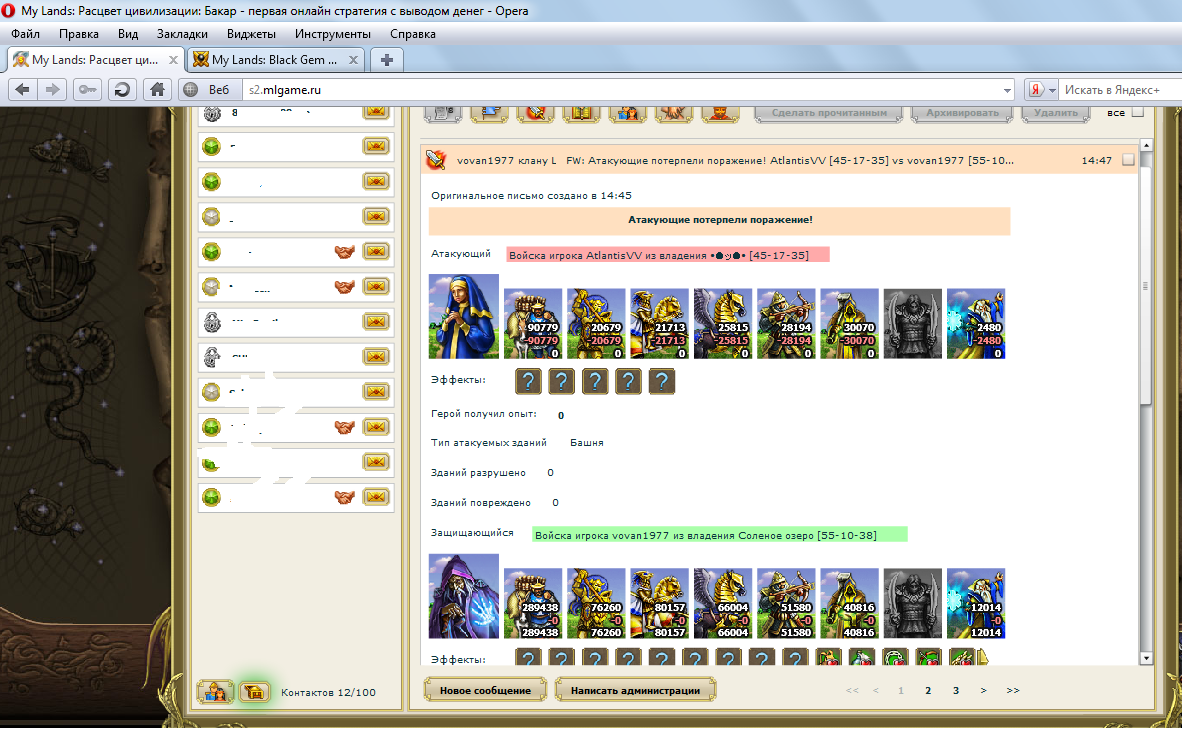Image resolution: width=1182 pixels, height=734 pixels.
Task: Click the defender's wizard hero portrait
Action: click(x=463, y=596)
